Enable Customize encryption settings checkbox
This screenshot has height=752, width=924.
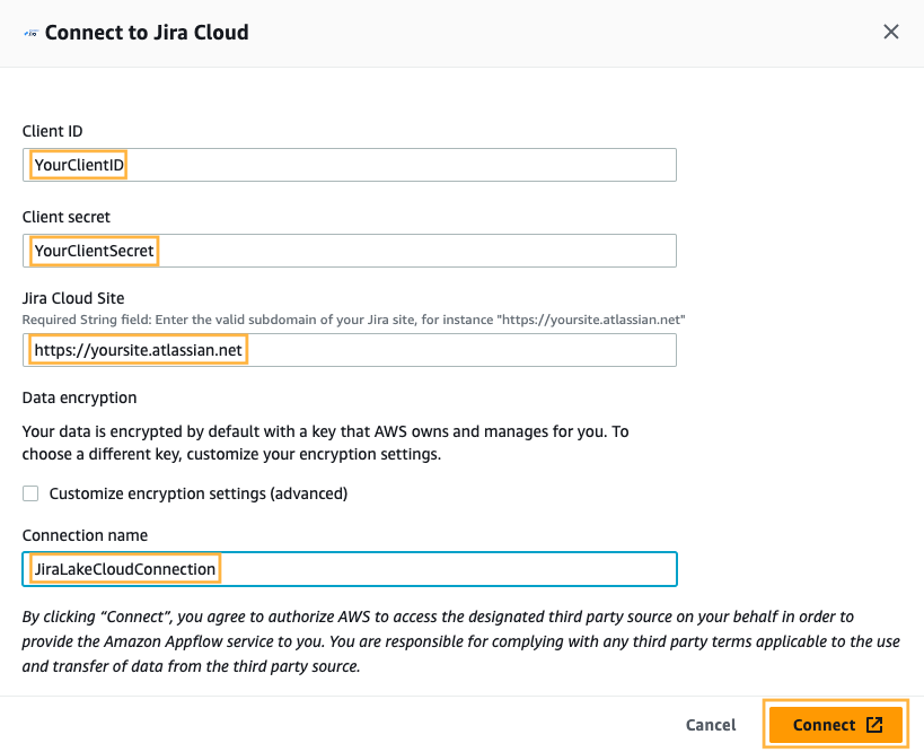tap(31, 493)
